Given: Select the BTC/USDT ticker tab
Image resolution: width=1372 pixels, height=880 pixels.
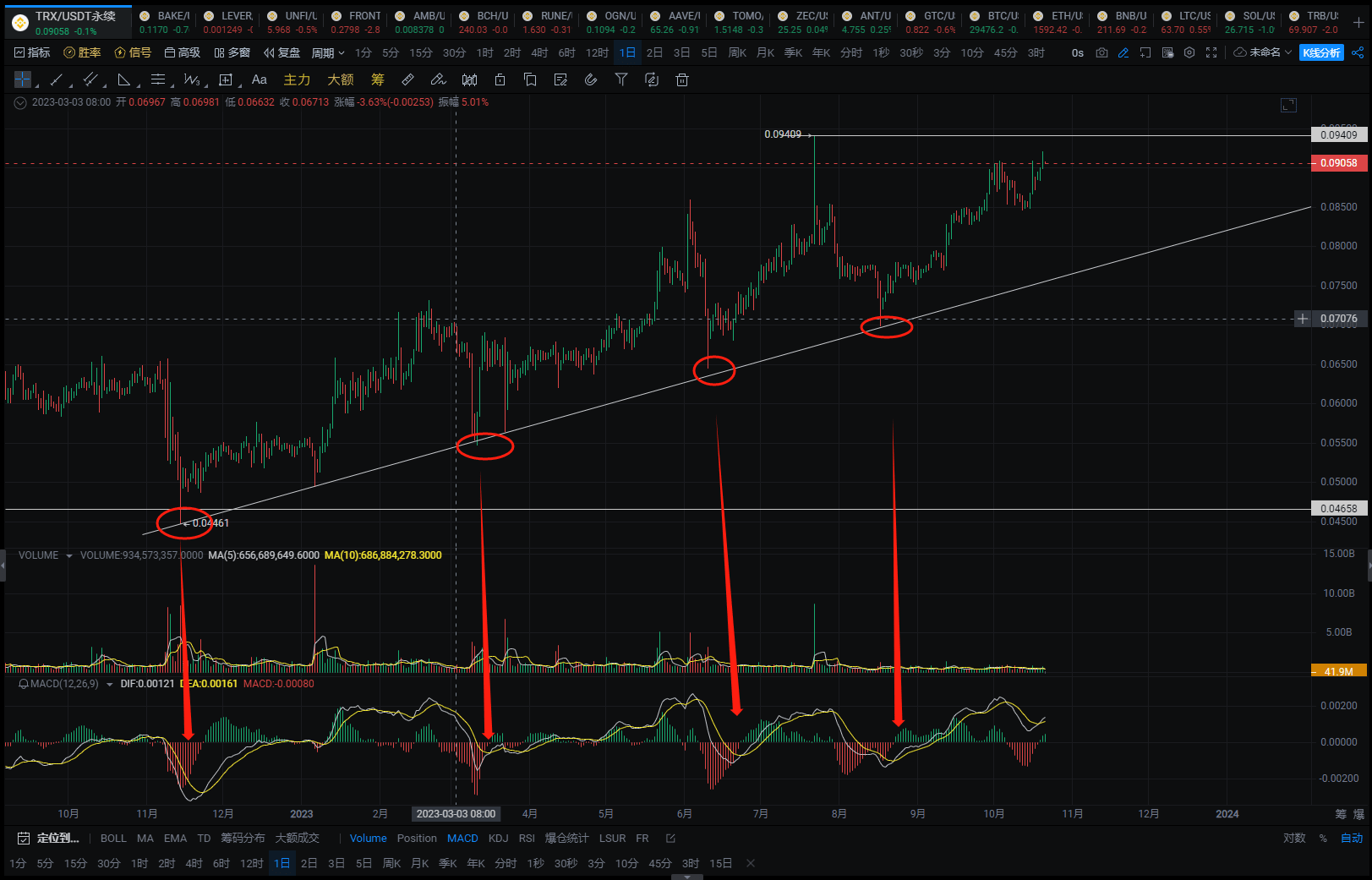Looking at the screenshot, I should coord(995,14).
